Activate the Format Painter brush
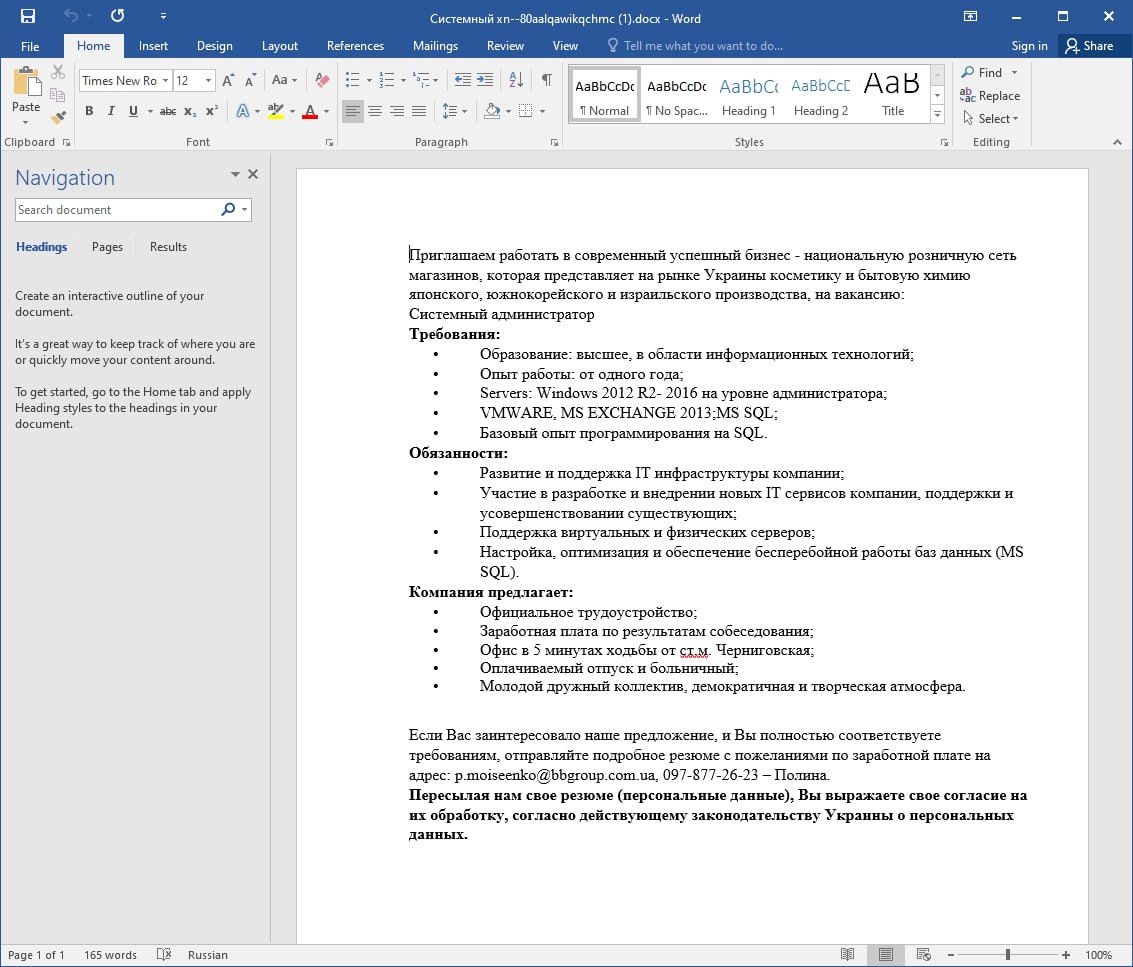The height and width of the screenshot is (967, 1133). 58,117
